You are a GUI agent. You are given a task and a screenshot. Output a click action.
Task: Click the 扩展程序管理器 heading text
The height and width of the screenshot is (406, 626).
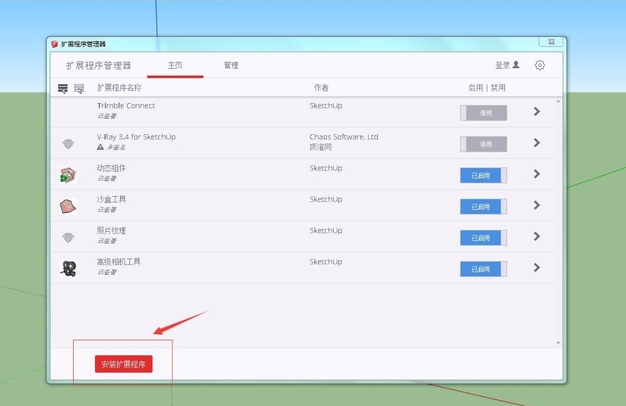point(98,65)
